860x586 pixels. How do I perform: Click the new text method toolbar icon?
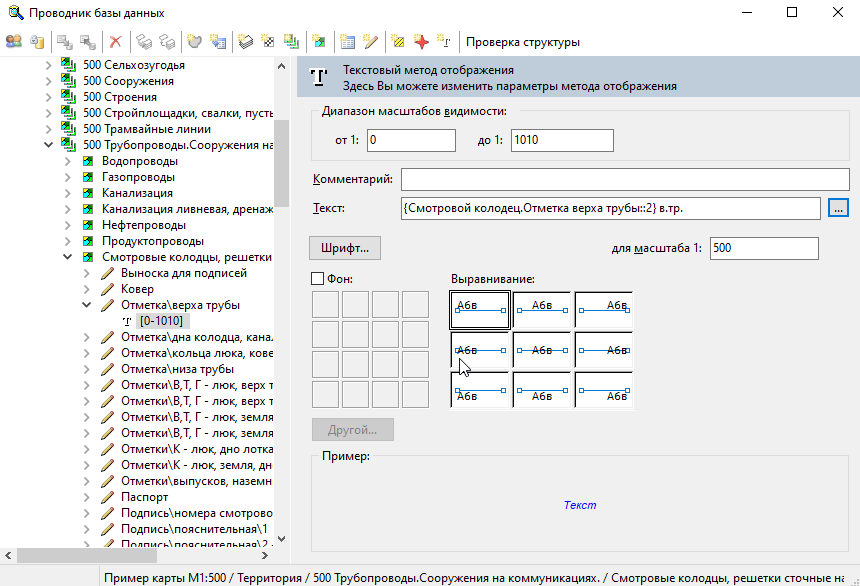click(x=444, y=42)
